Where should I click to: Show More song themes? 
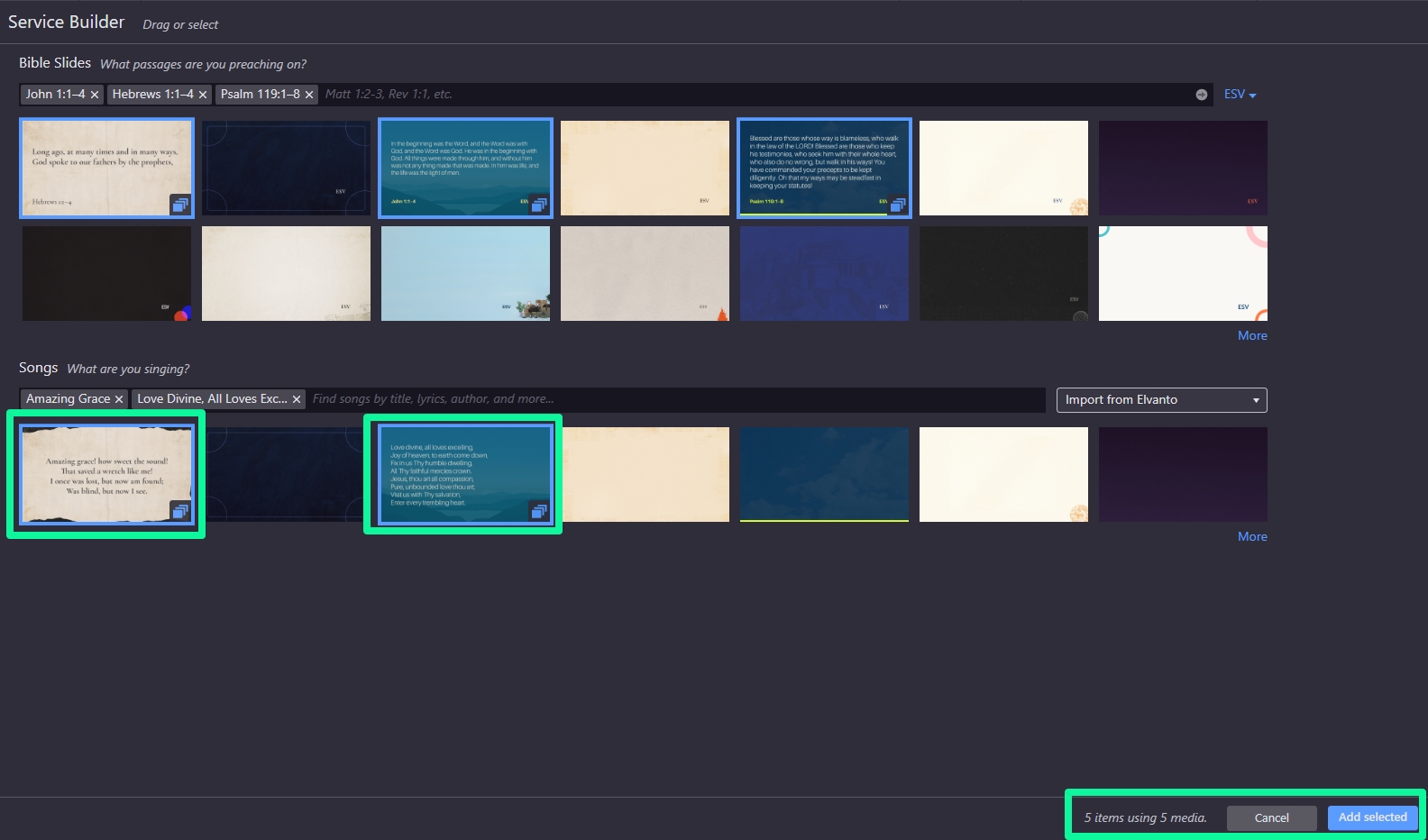click(x=1252, y=536)
